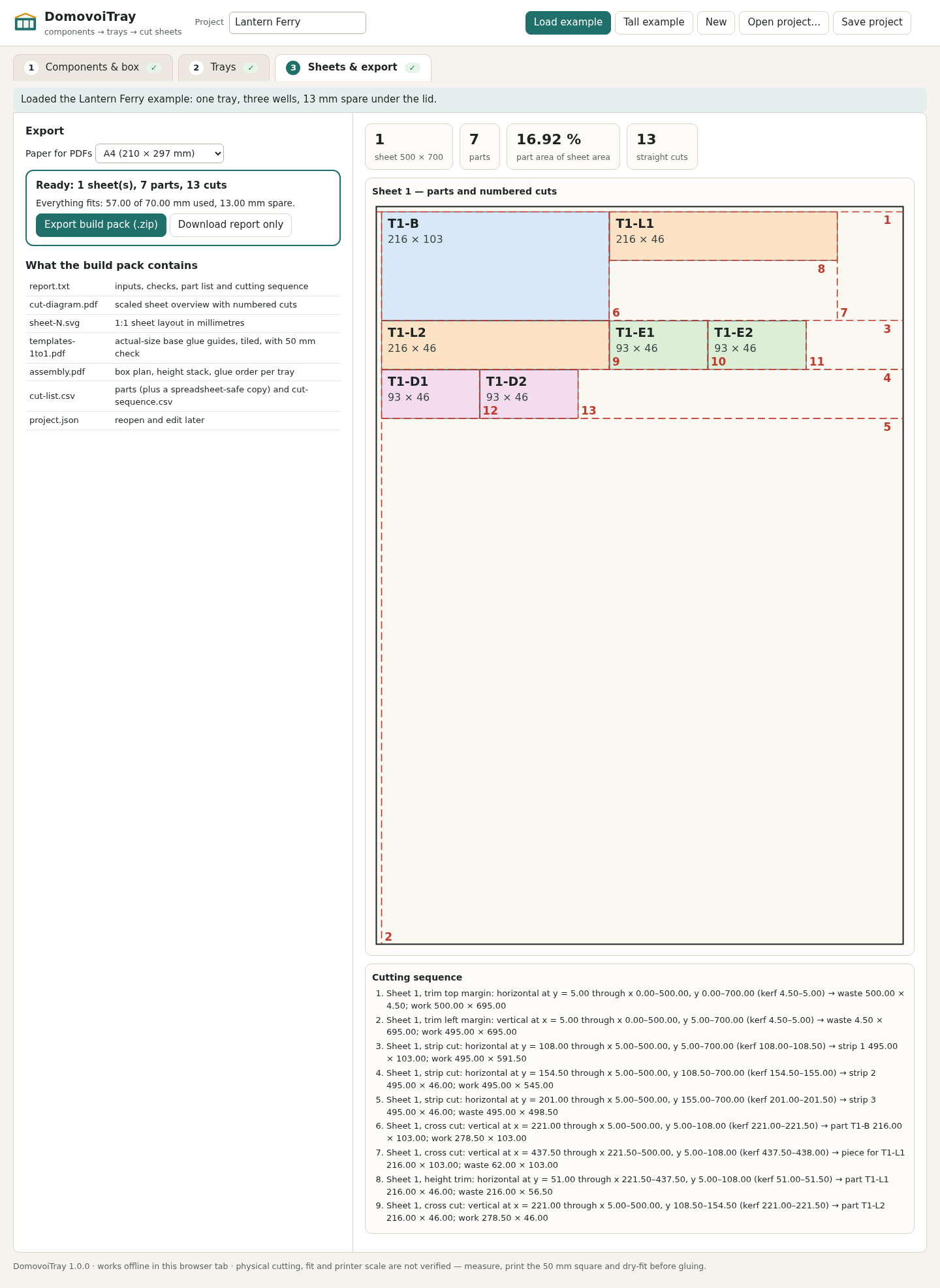Select part T1-L1 on the sheet

[723, 236]
